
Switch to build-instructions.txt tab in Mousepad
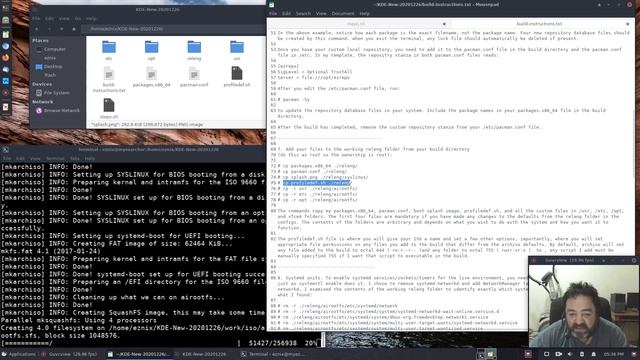(539, 24)
